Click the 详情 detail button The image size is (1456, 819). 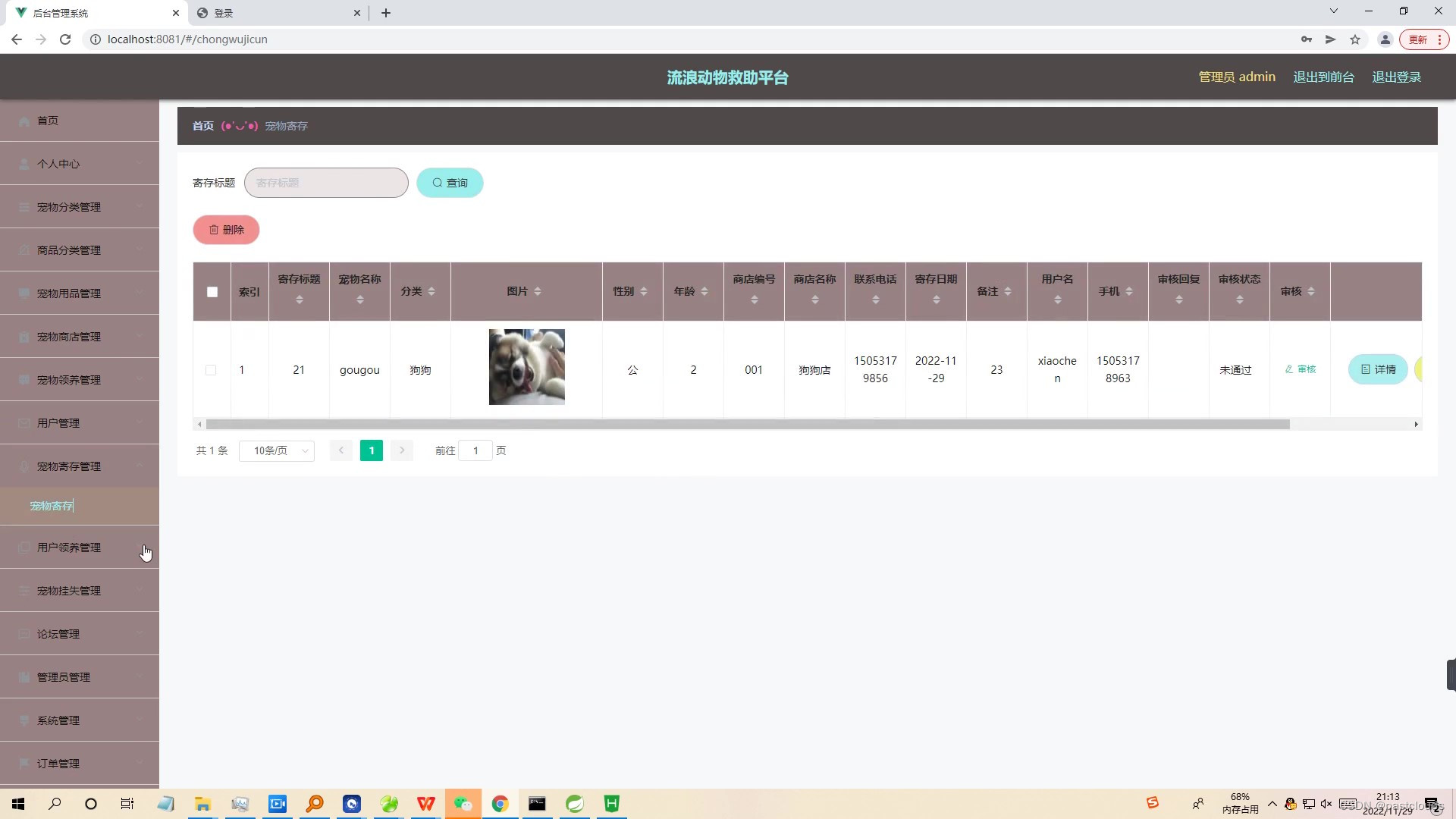coord(1376,369)
